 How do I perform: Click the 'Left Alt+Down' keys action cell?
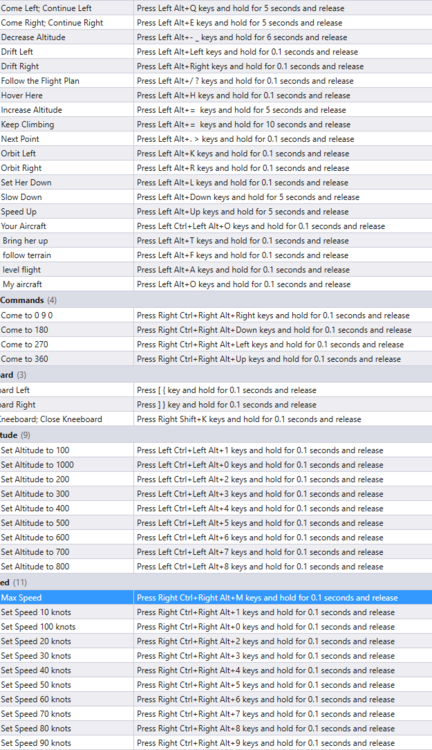coord(283,197)
